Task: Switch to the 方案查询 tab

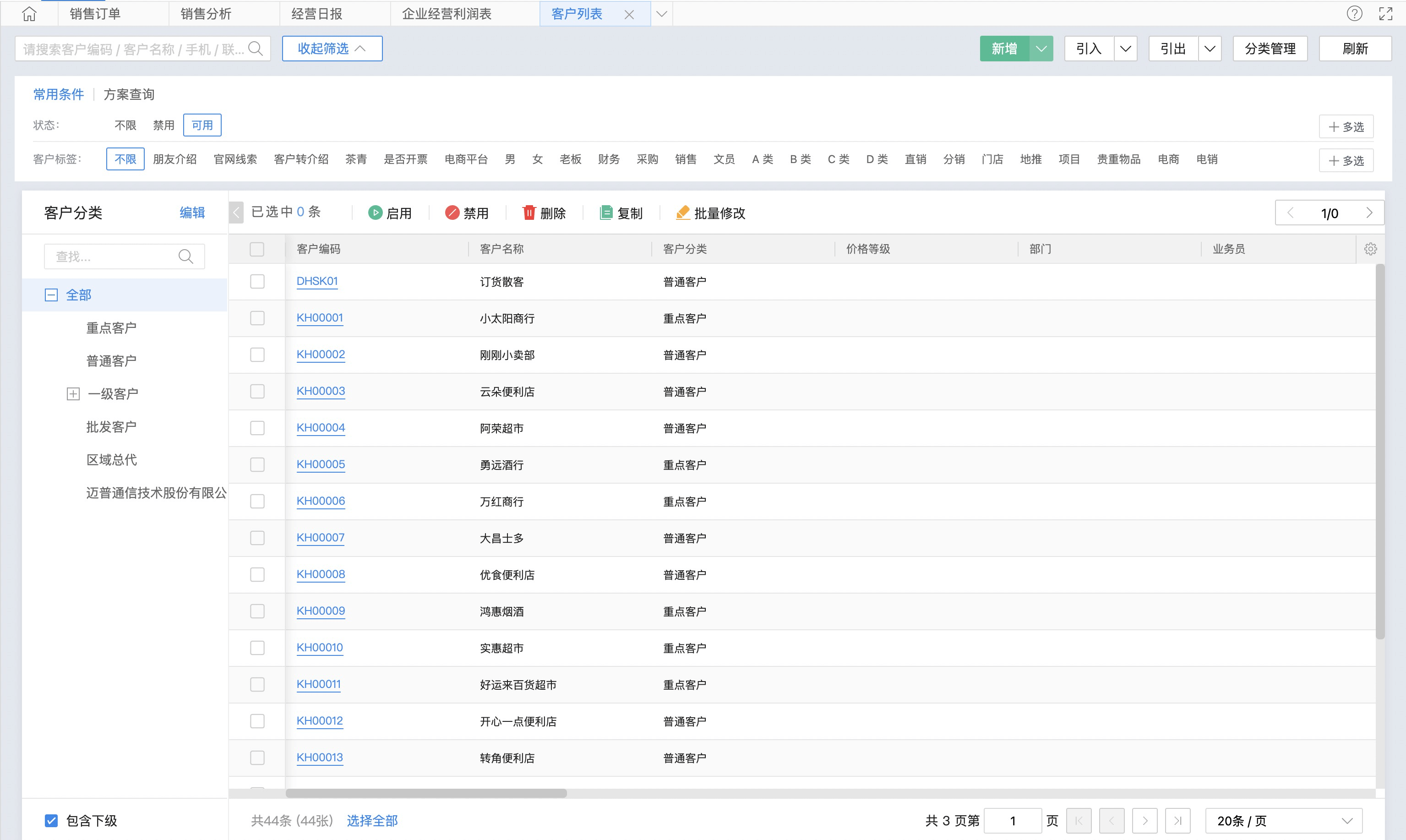Action: pyautogui.click(x=129, y=94)
